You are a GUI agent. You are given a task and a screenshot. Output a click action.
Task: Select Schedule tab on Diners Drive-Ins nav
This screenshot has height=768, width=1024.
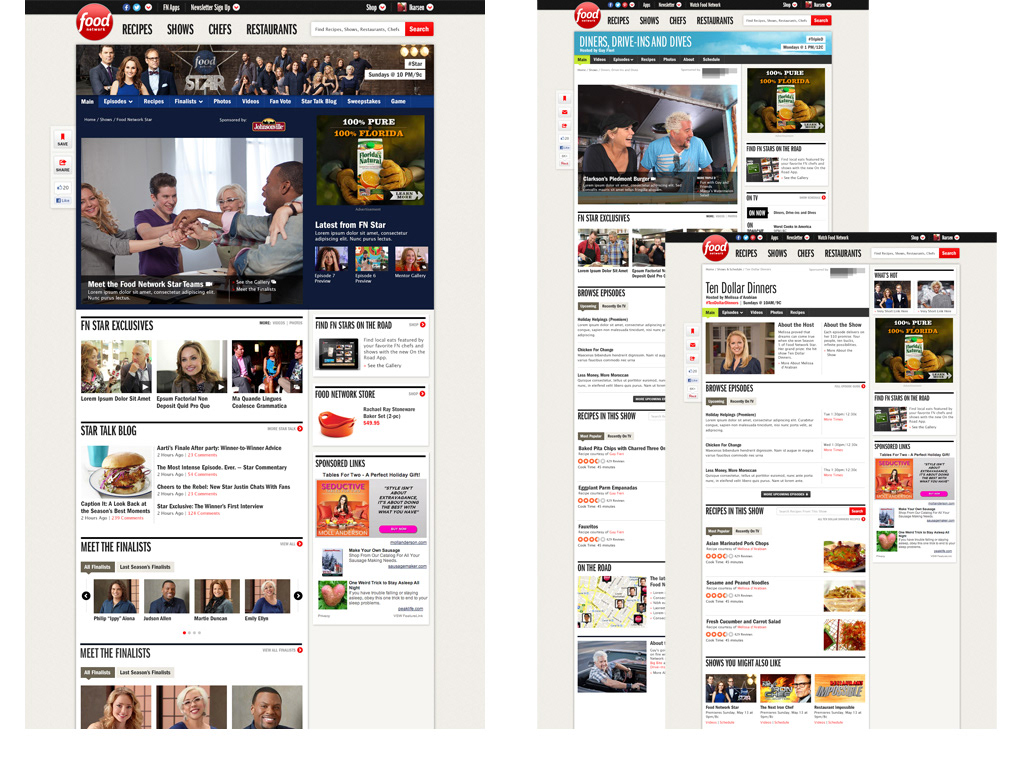tap(711, 59)
